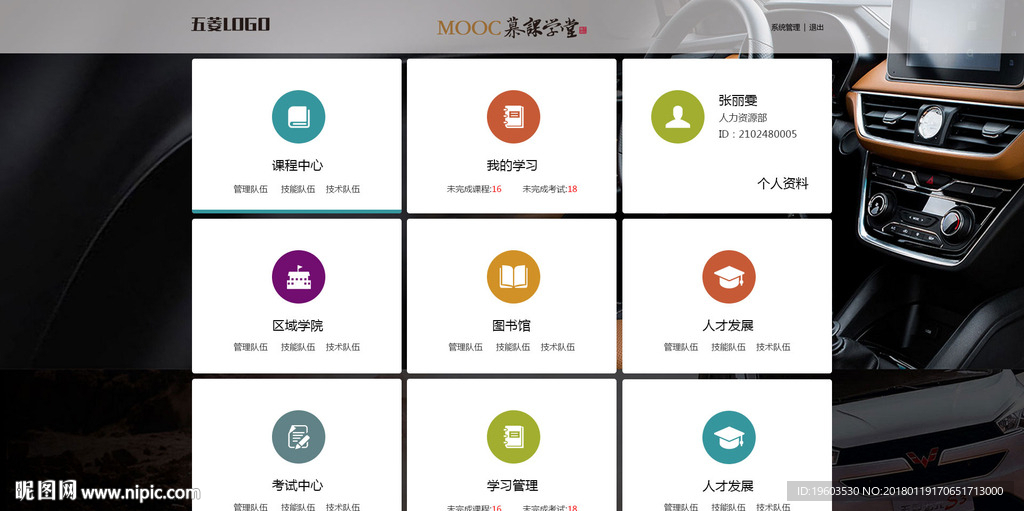The height and width of the screenshot is (511, 1024).
Task: Click the department text 人力资源部
Action: tap(743, 118)
